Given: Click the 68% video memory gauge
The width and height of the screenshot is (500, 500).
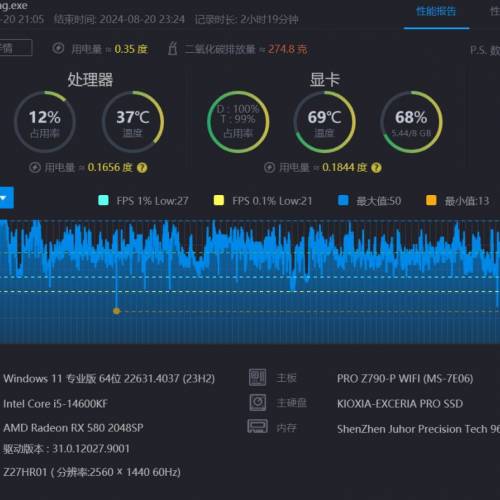Looking at the screenshot, I should click(x=411, y=122).
